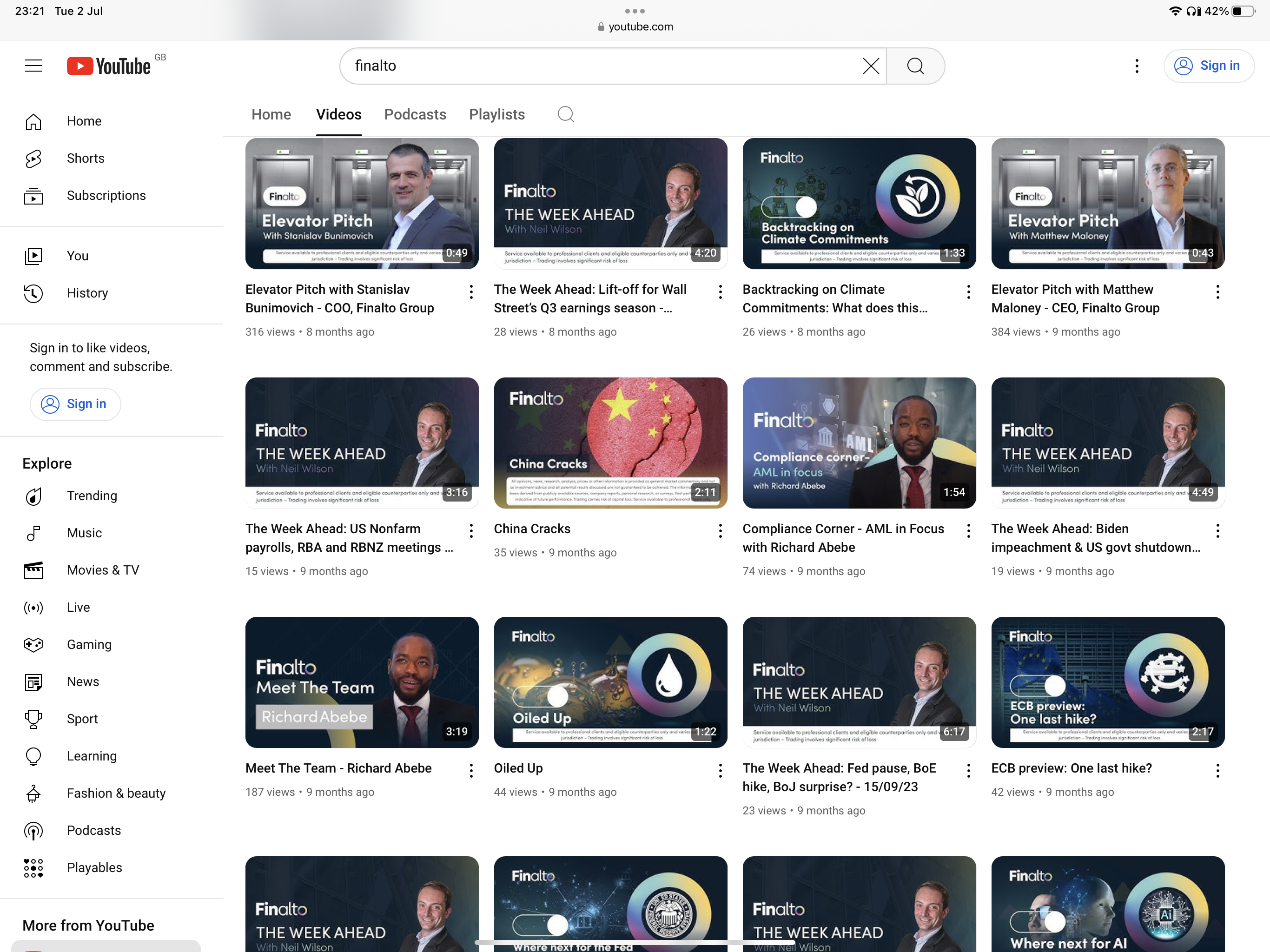Play the Meet The Team Richard Abebe thumbnail
This screenshot has height=952, width=1270.
click(x=362, y=682)
